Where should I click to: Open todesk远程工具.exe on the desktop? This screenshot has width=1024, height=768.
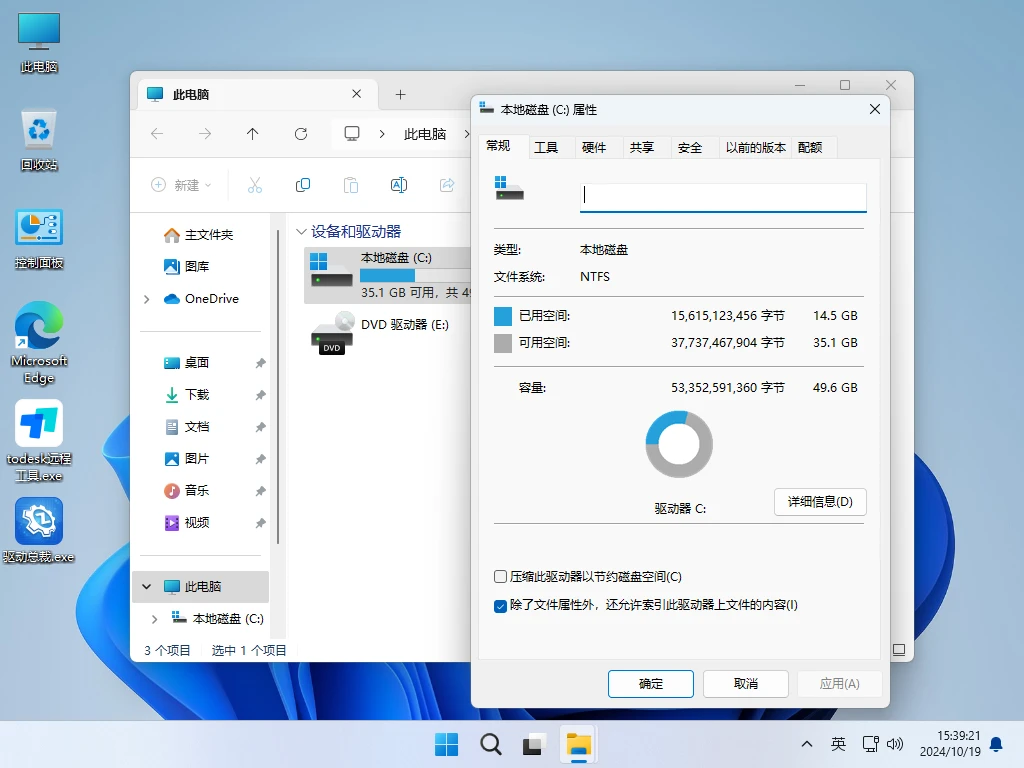pyautogui.click(x=39, y=441)
